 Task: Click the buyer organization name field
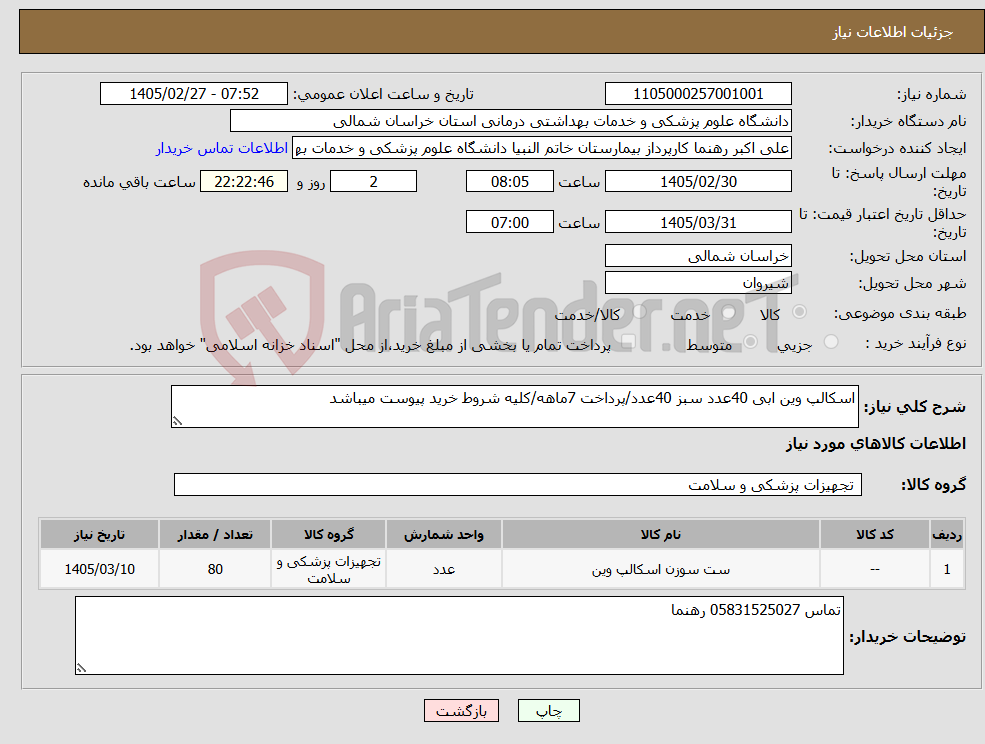tap(511, 121)
